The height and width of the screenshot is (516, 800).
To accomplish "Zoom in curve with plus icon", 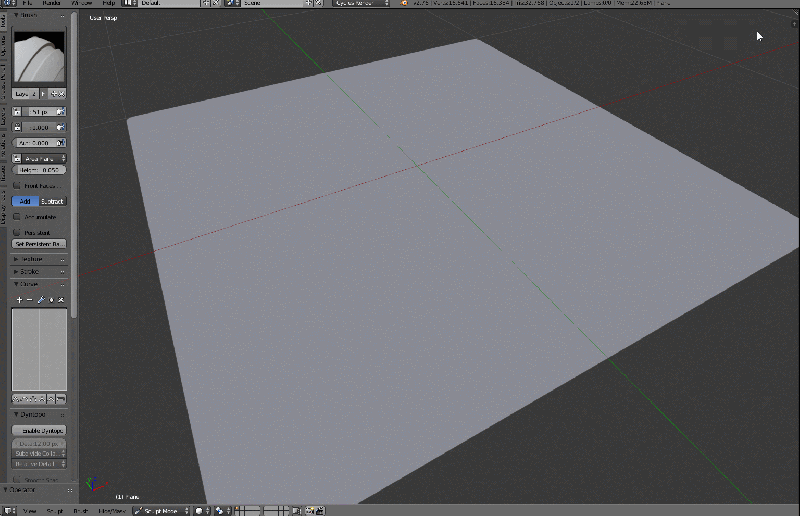I will [x=19, y=300].
